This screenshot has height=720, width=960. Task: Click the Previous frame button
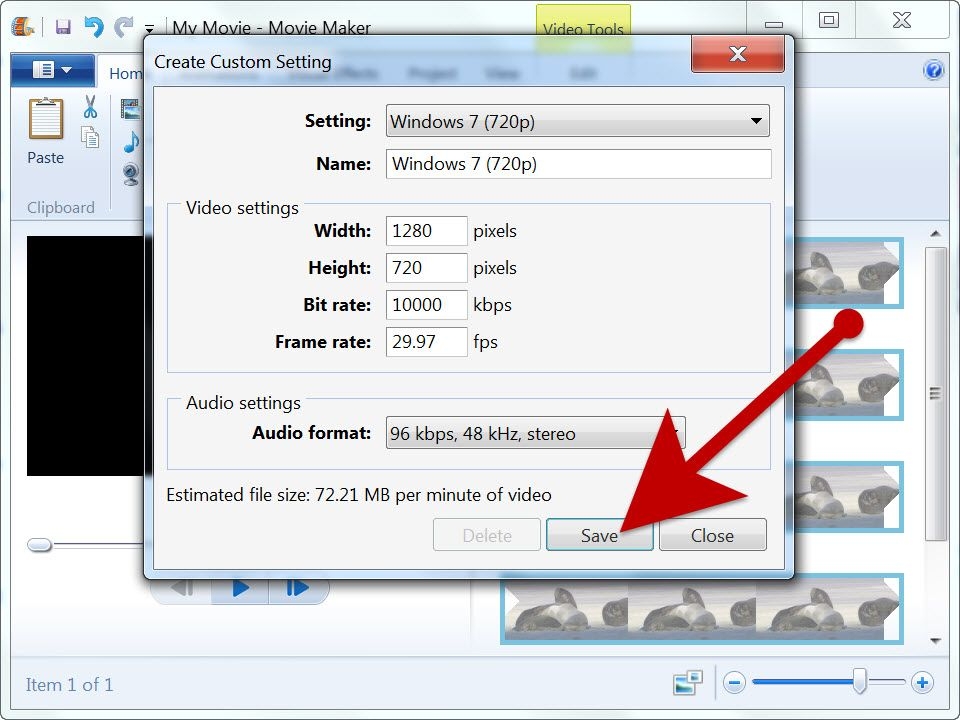(x=182, y=588)
